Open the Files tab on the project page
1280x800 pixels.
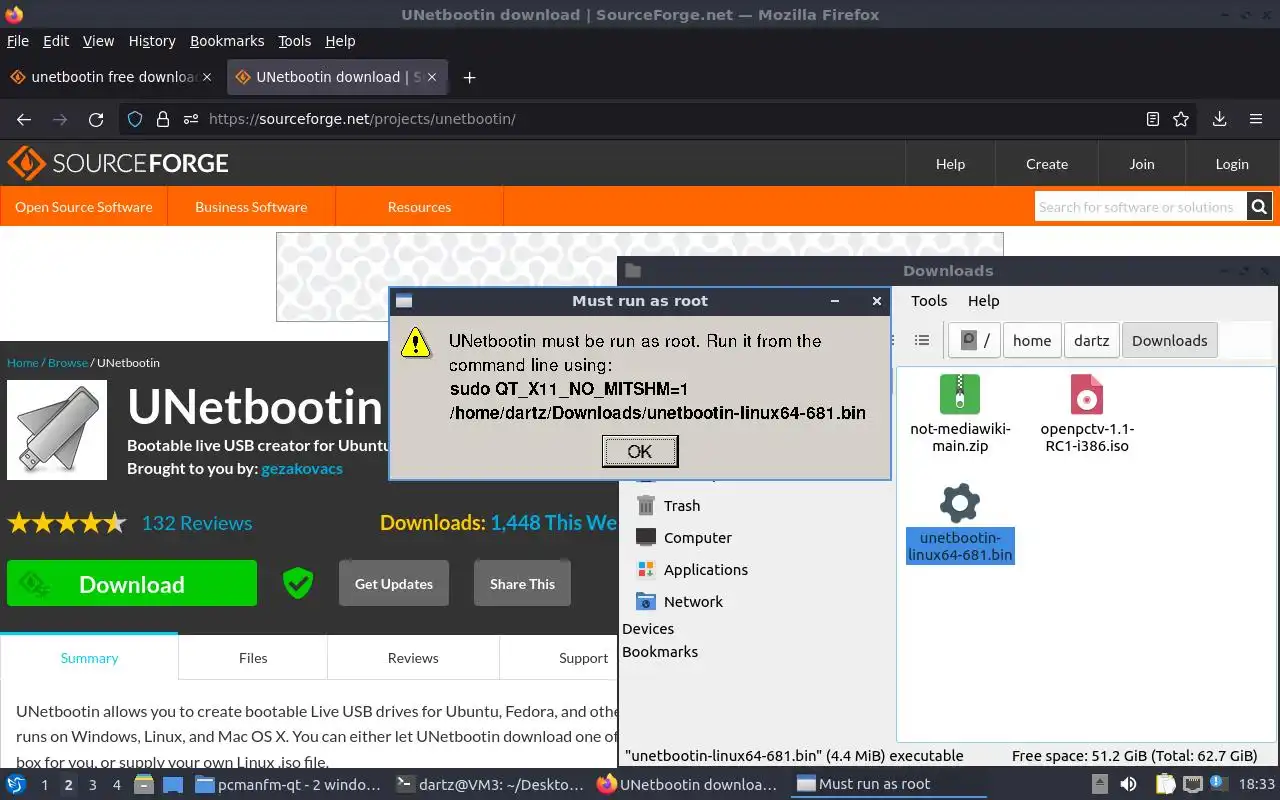tap(253, 658)
